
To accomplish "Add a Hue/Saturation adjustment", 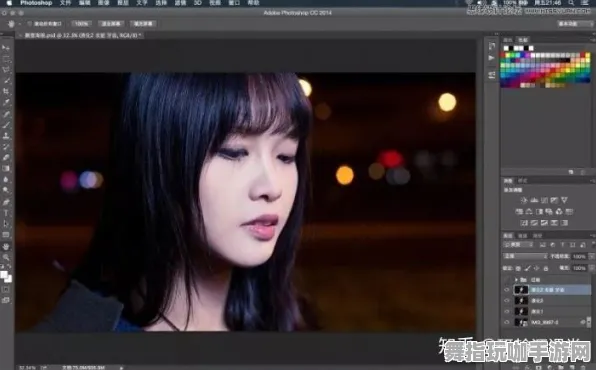I will pyautogui.click(x=519, y=212).
